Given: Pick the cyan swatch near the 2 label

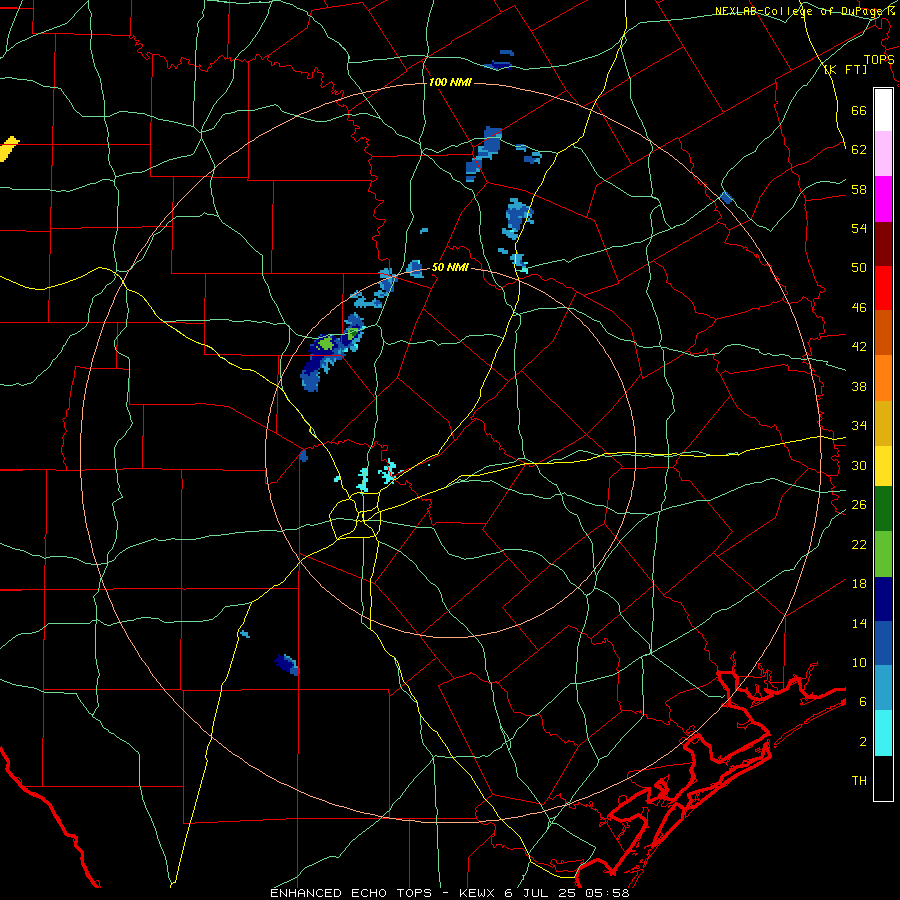Looking at the screenshot, I should [x=883, y=734].
